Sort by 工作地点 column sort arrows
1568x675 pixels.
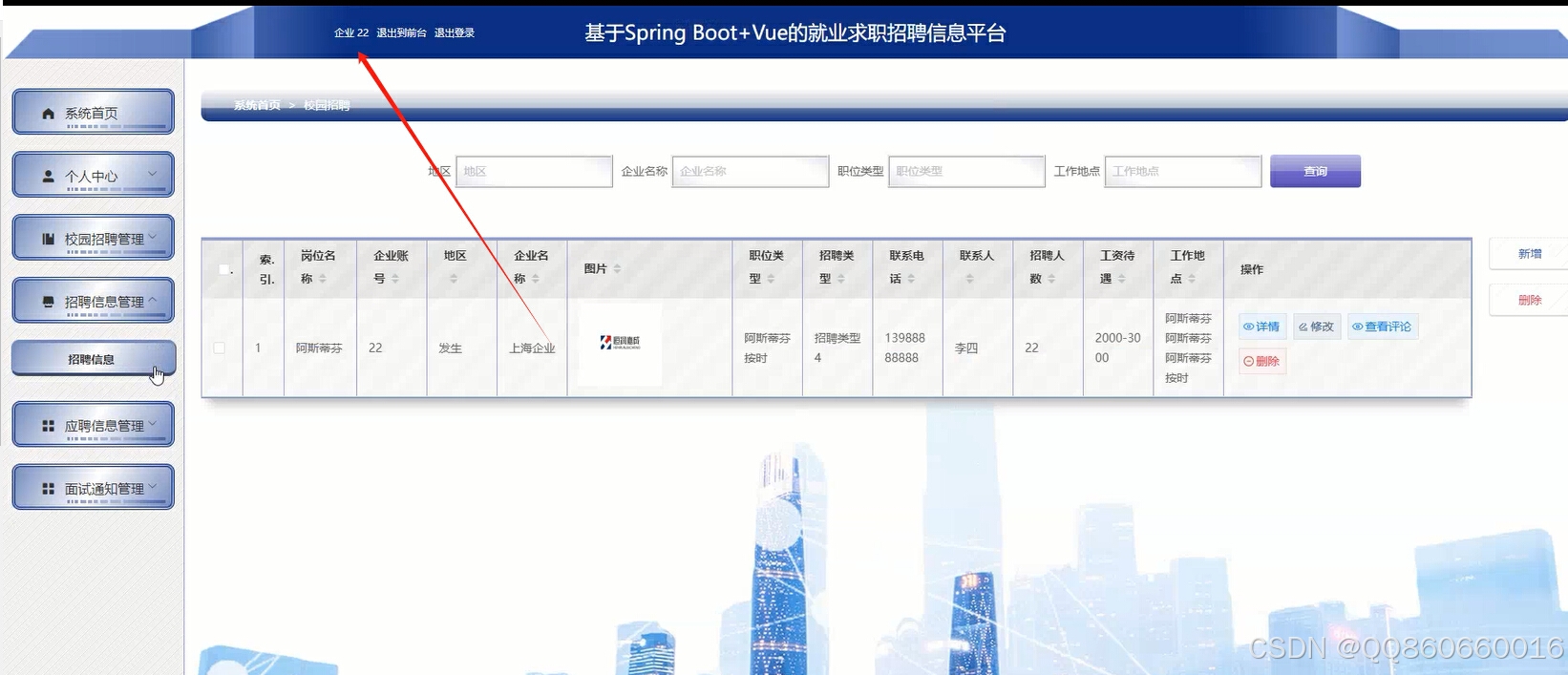1192,279
